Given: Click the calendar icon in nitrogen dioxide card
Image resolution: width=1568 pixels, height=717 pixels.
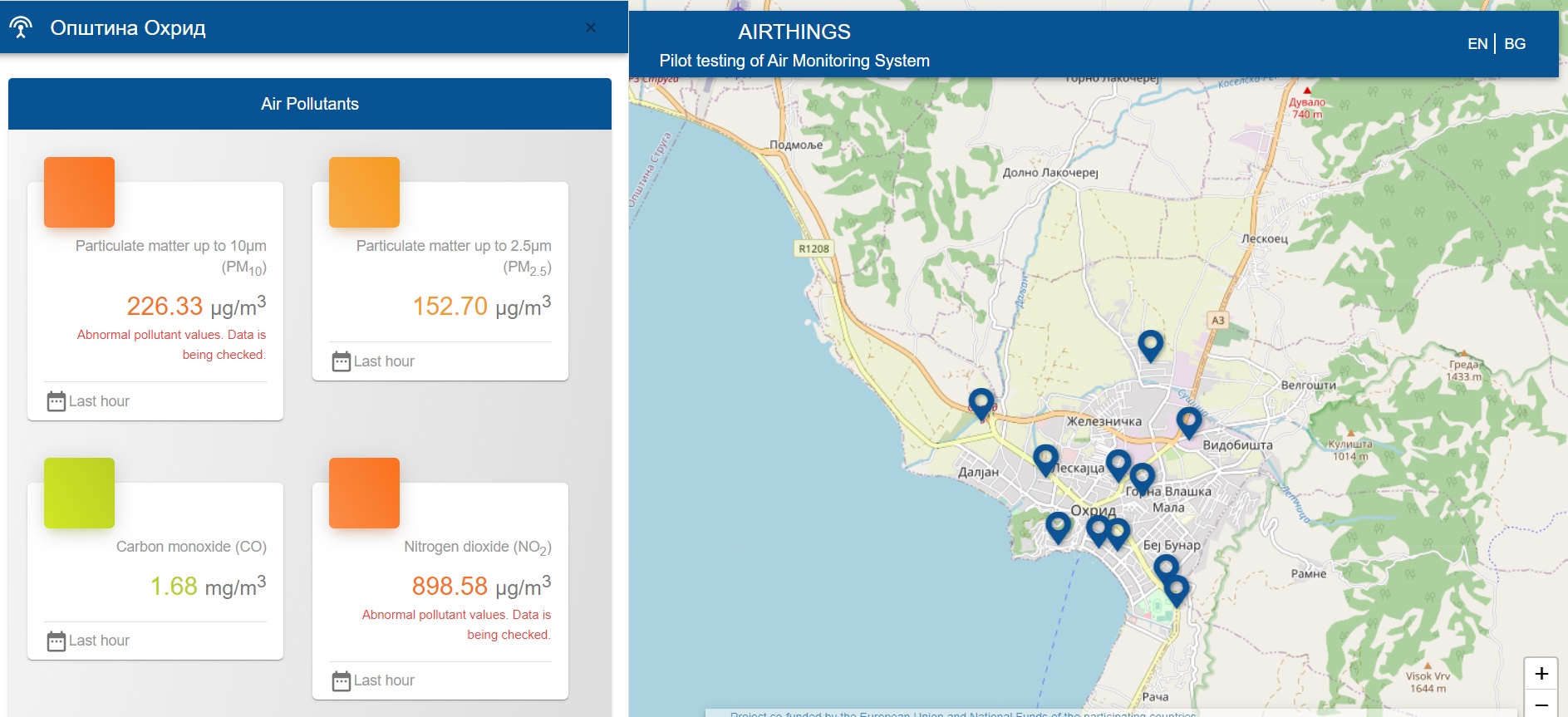Looking at the screenshot, I should pos(342,680).
